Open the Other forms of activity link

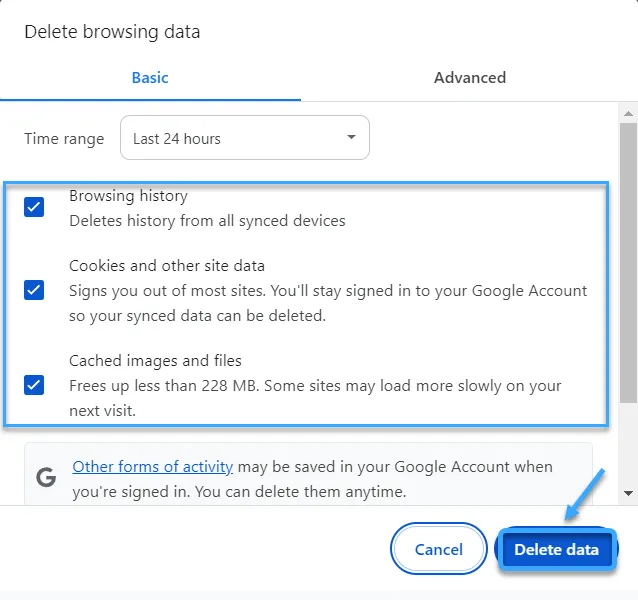153,467
